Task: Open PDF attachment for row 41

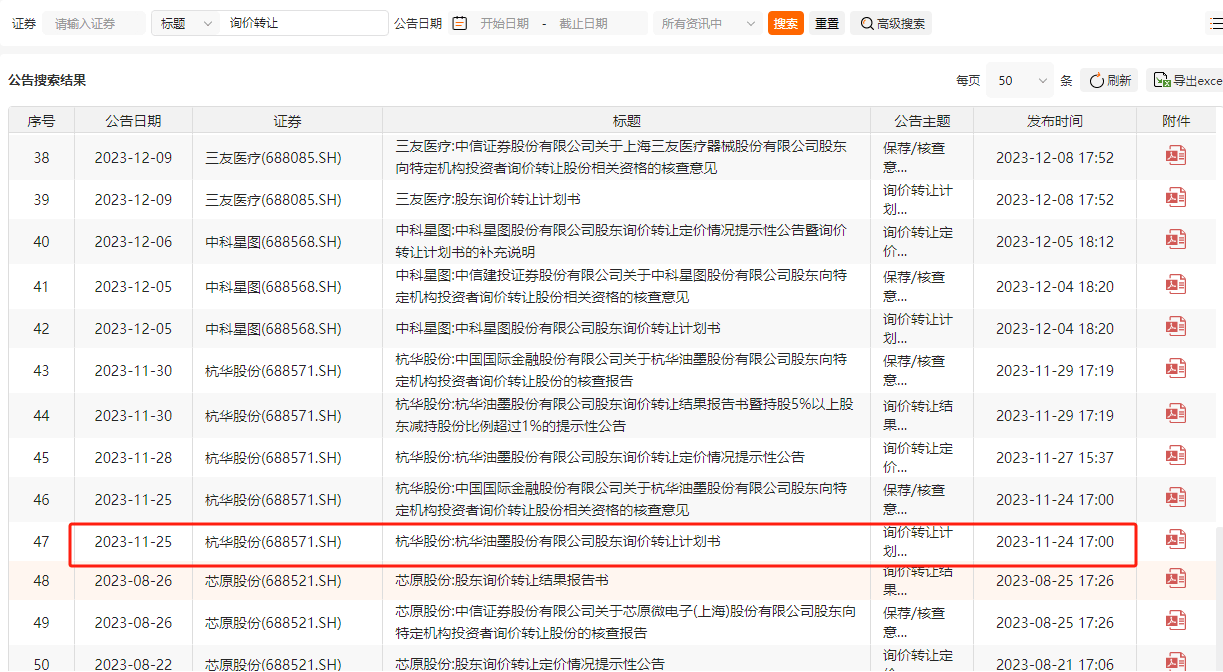Action: pyautogui.click(x=1176, y=284)
